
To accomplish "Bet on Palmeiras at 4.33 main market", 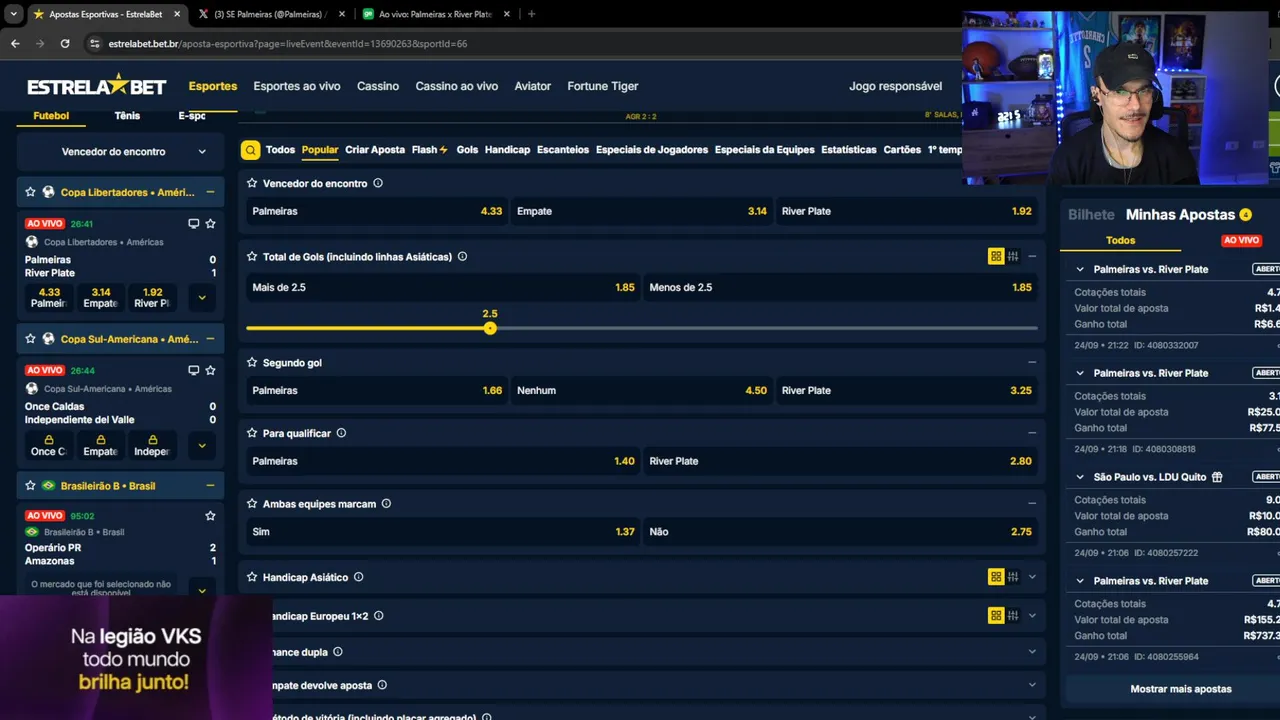I will [x=377, y=211].
